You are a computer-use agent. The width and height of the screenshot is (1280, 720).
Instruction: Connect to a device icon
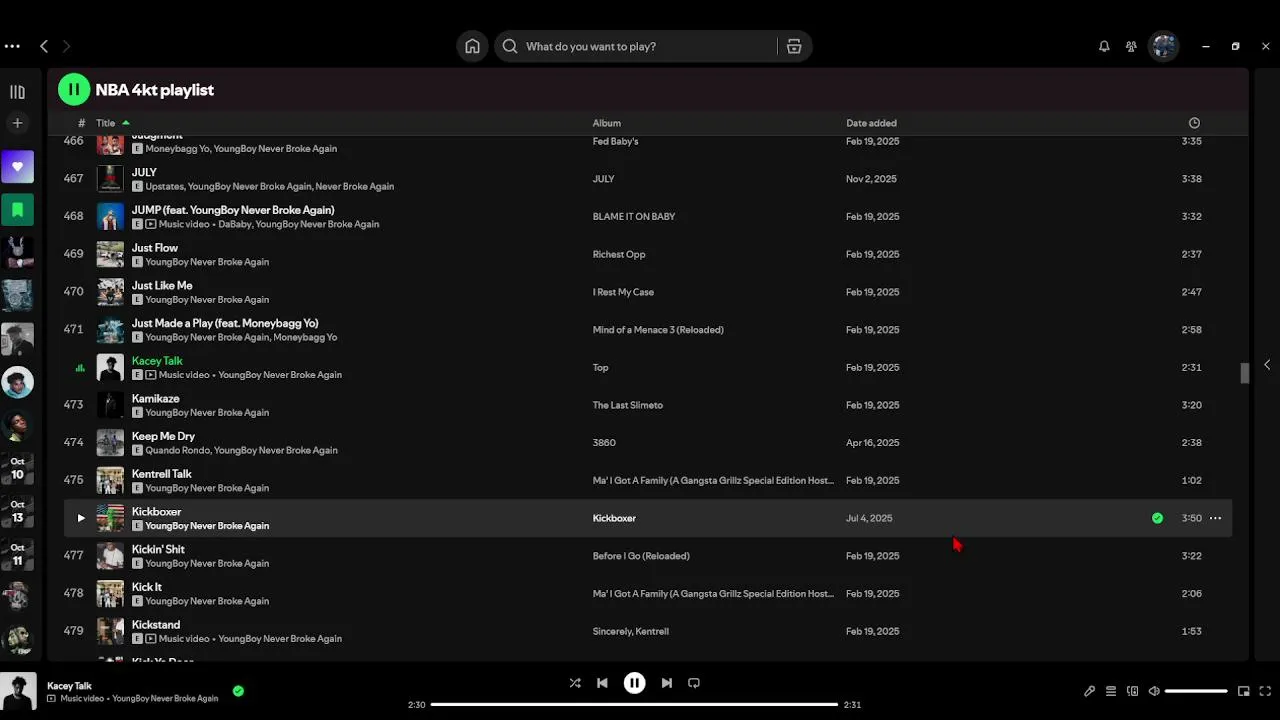tap(1132, 691)
